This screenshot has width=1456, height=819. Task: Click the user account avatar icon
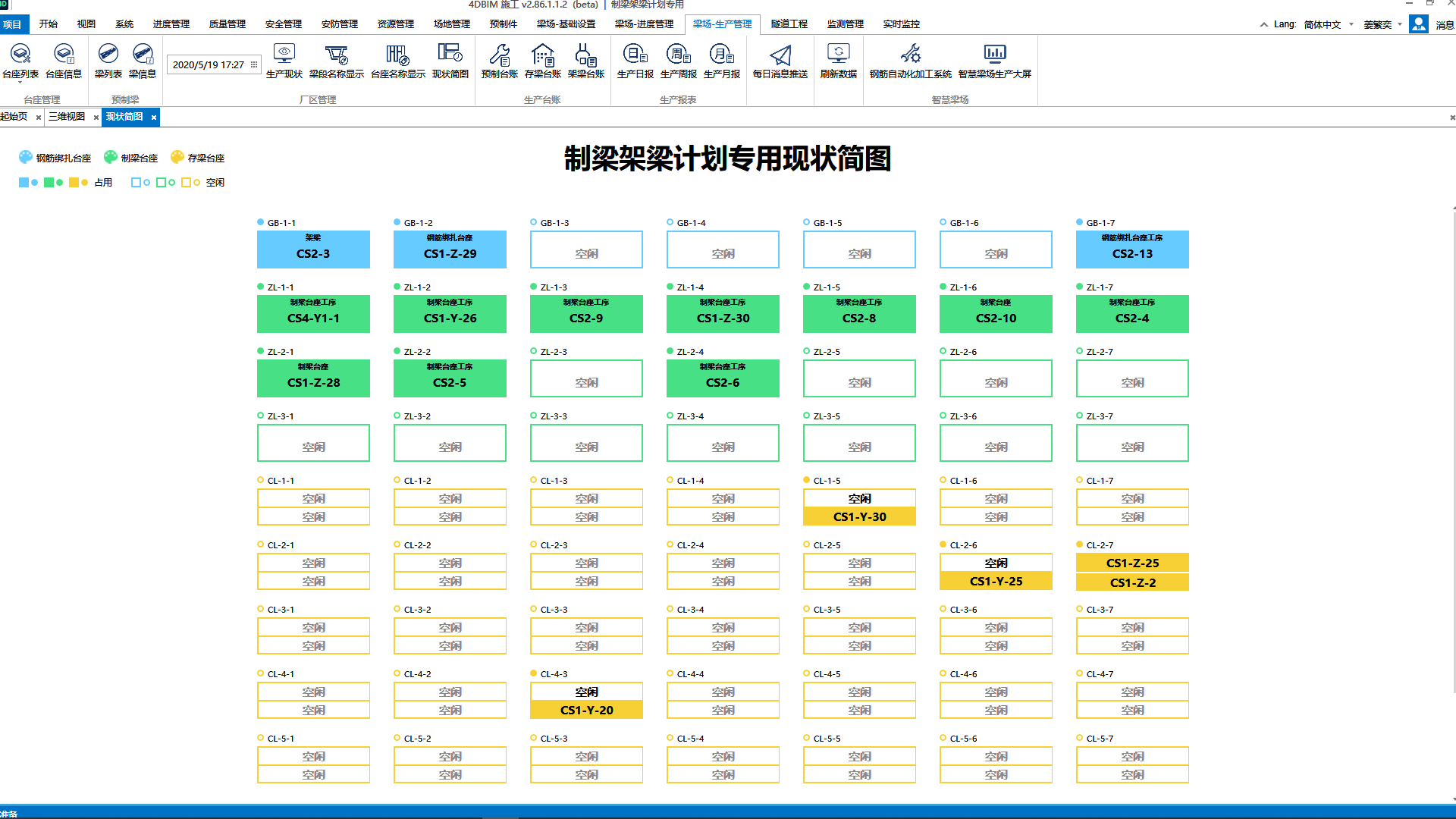coord(1419,24)
